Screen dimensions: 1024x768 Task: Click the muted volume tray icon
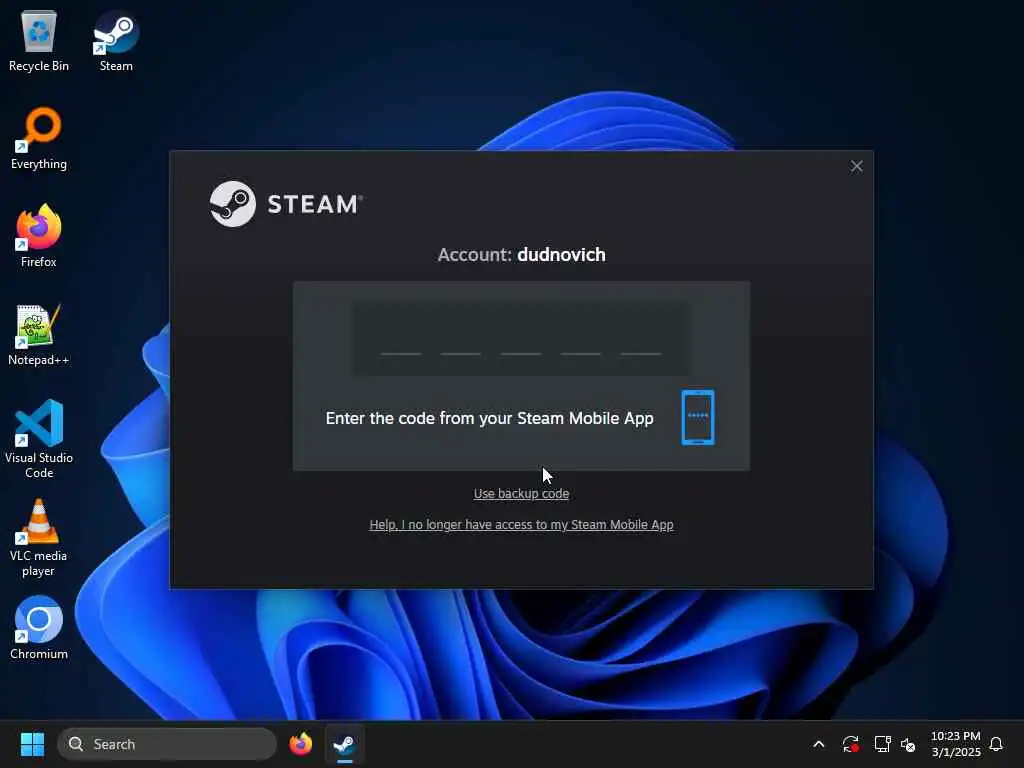pos(908,744)
